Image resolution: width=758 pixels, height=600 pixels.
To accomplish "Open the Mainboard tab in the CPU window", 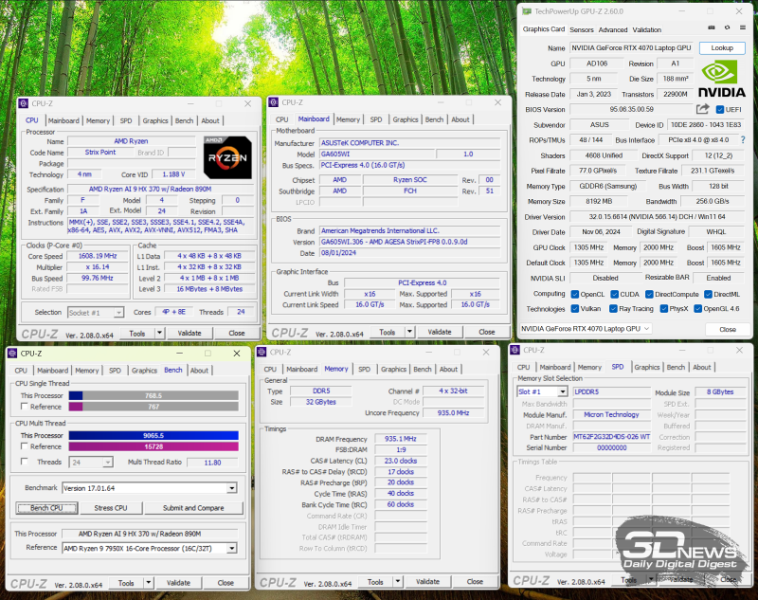I will 64,120.
